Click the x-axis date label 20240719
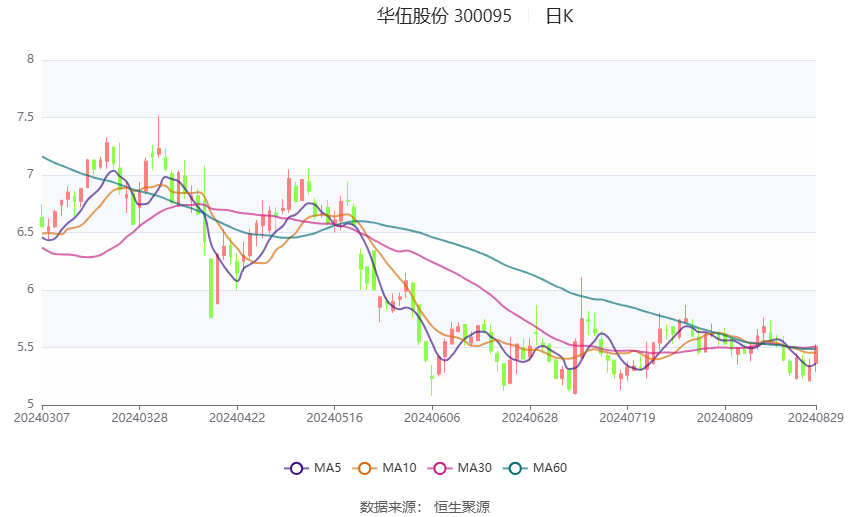The image size is (850, 517). click(627, 418)
